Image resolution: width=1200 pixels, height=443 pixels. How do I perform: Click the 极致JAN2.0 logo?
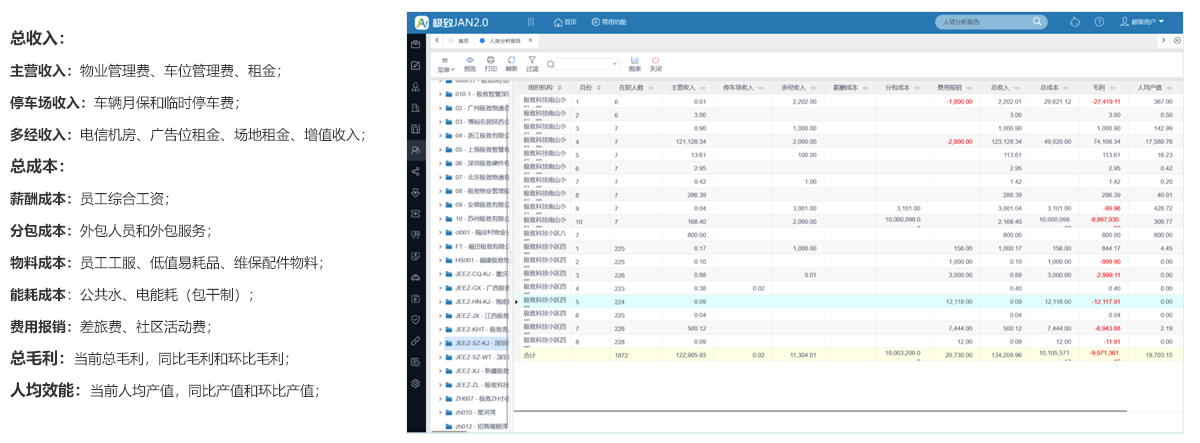tap(450, 21)
